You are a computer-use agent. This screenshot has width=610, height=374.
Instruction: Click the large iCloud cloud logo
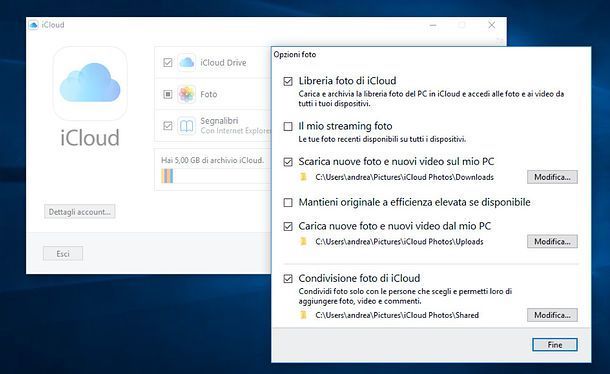click(x=90, y=83)
